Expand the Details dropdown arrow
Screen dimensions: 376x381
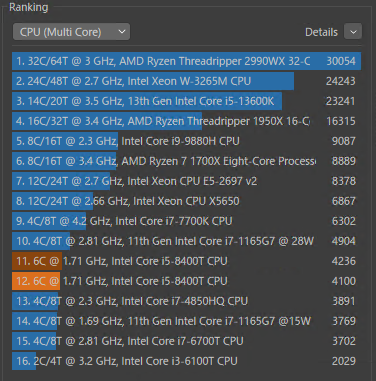click(353, 32)
